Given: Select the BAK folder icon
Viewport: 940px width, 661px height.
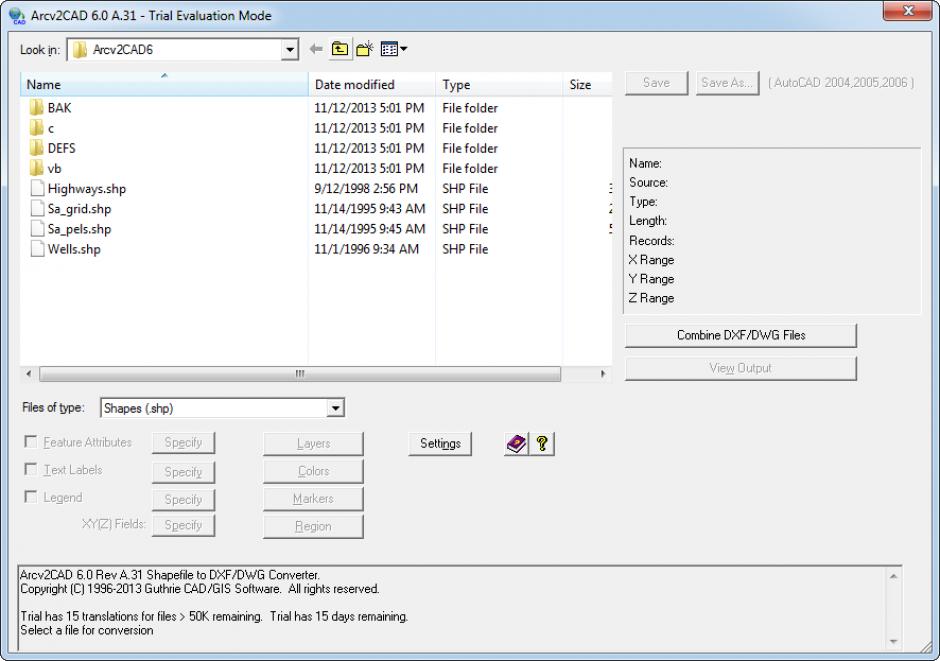Looking at the screenshot, I should point(37,108).
